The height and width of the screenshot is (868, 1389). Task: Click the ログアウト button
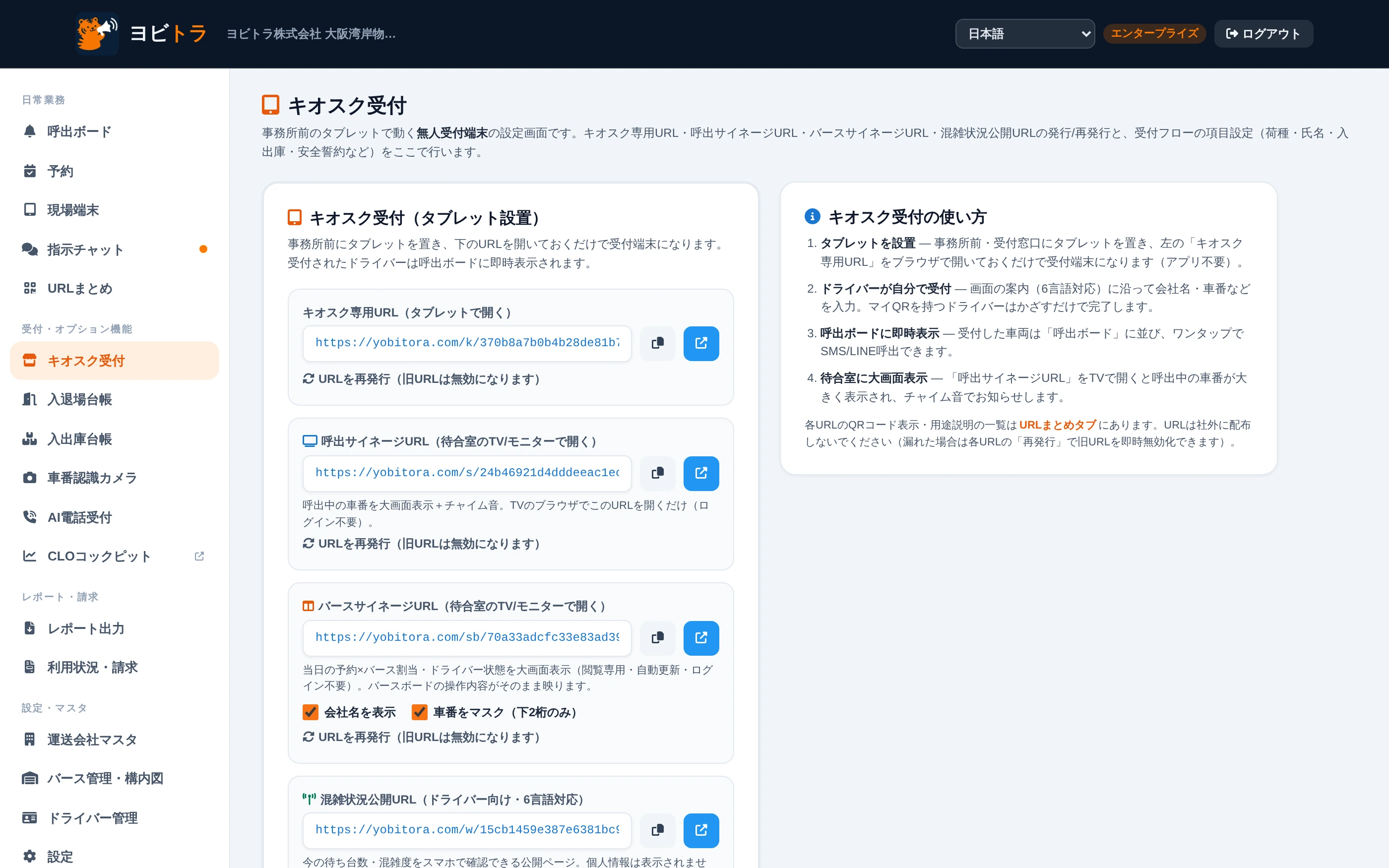tap(1263, 34)
